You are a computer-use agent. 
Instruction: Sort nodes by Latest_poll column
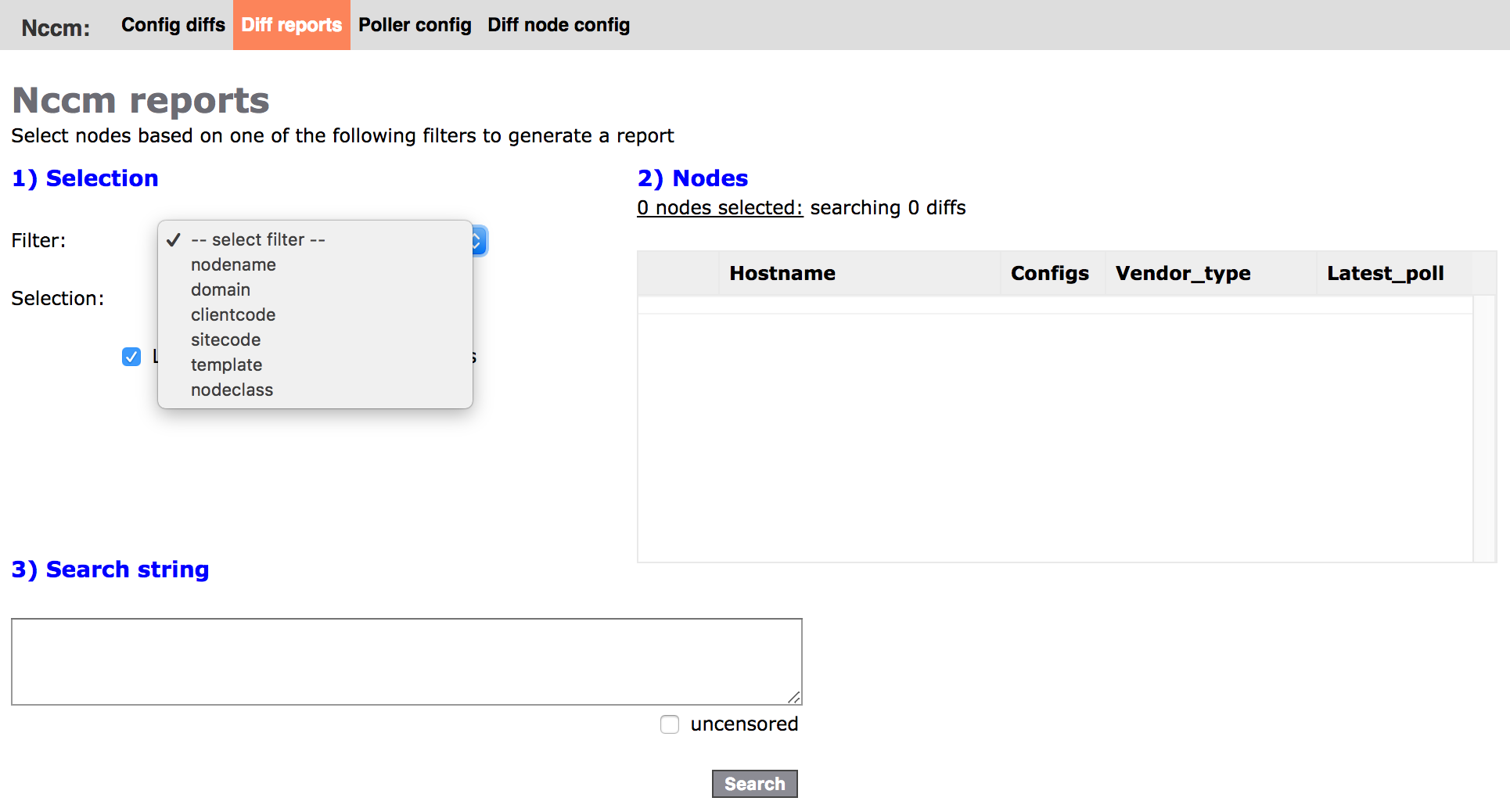(x=1385, y=273)
